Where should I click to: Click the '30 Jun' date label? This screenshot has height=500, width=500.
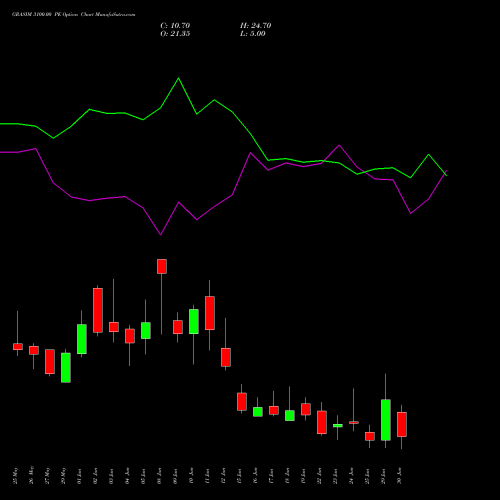click(399, 476)
